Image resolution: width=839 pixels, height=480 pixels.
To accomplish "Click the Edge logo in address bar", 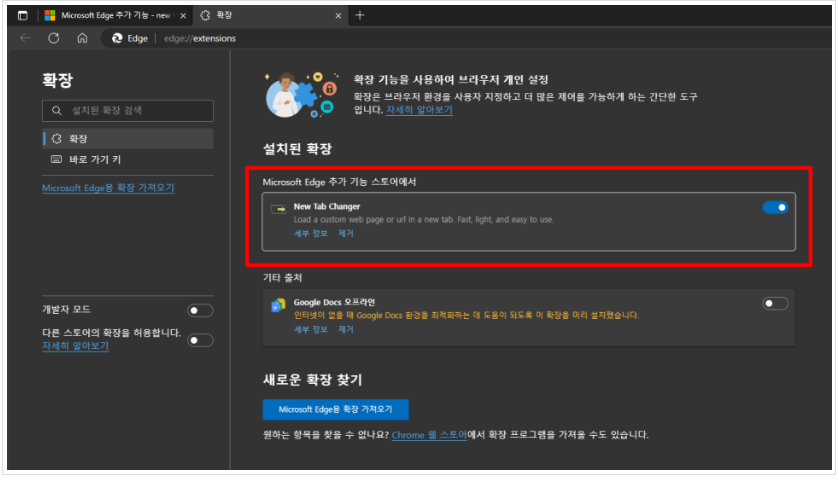I will (x=117, y=38).
